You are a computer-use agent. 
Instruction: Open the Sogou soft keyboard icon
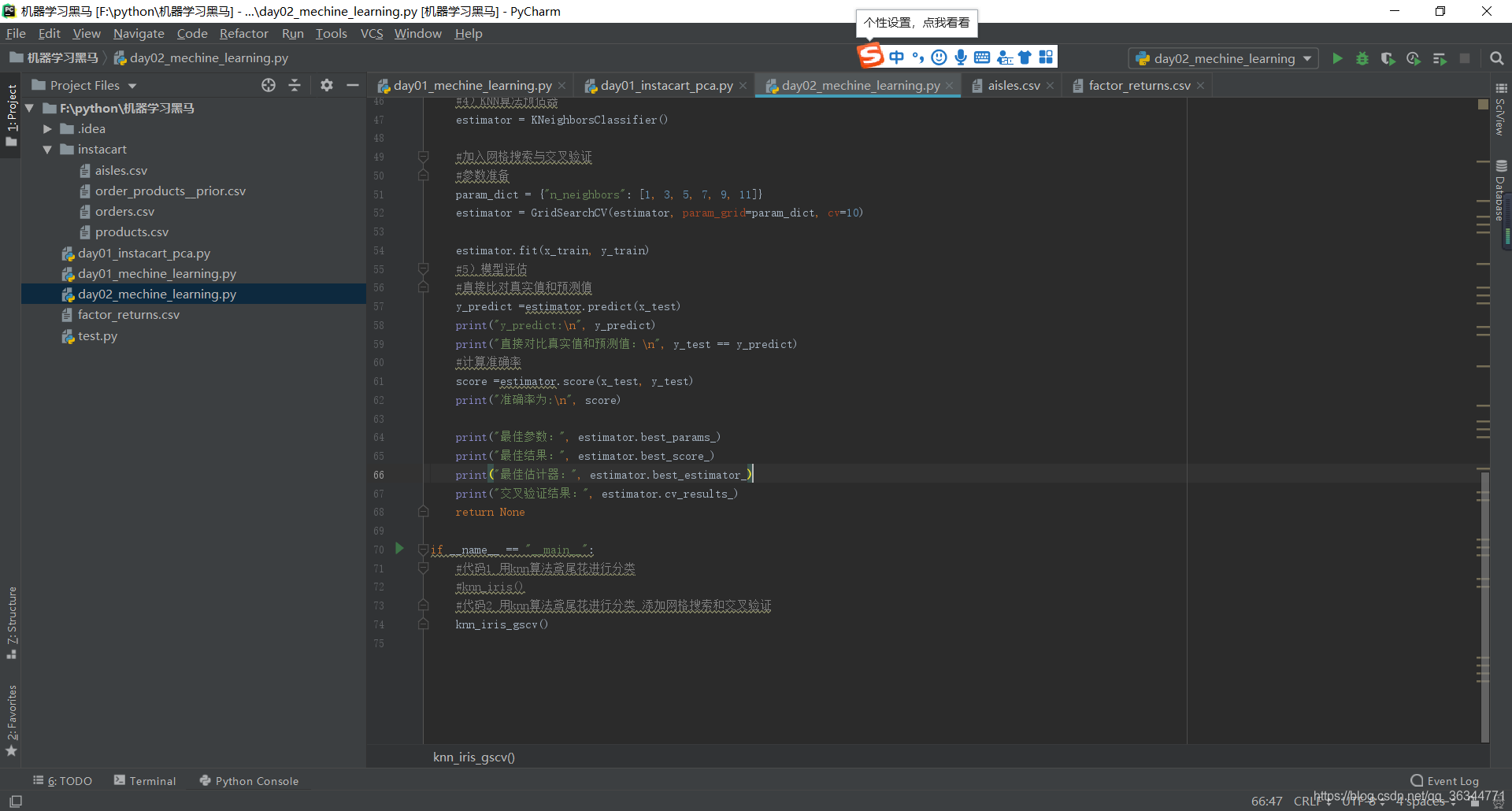982,57
